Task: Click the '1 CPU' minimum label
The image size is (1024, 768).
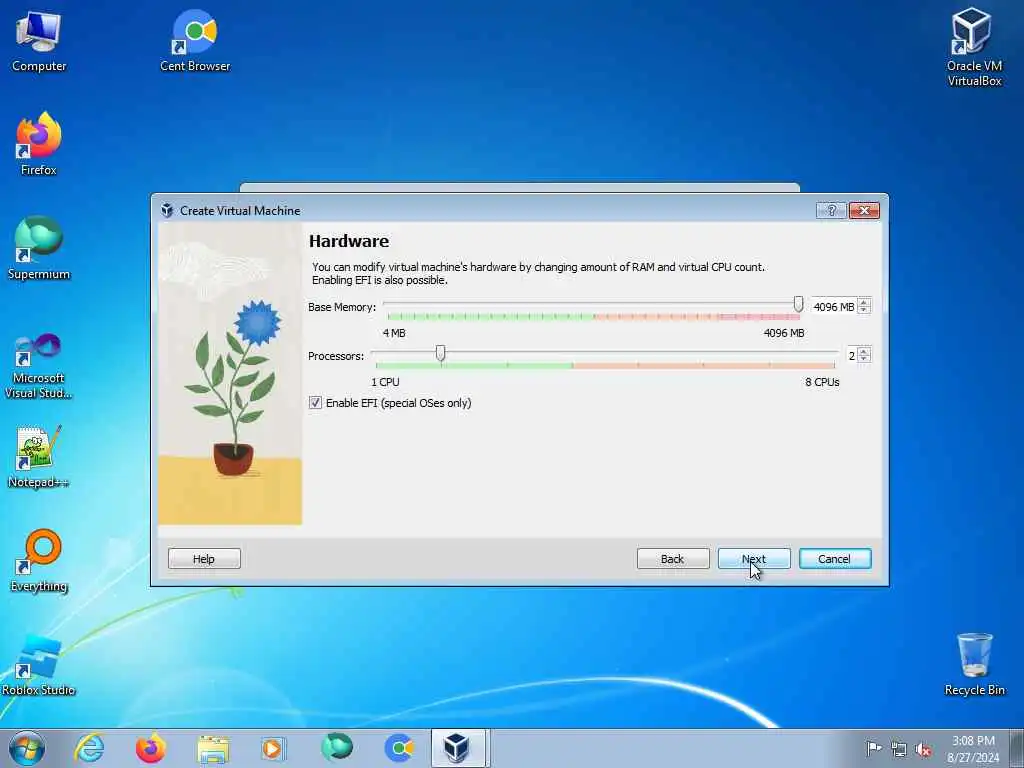Action: point(385,382)
